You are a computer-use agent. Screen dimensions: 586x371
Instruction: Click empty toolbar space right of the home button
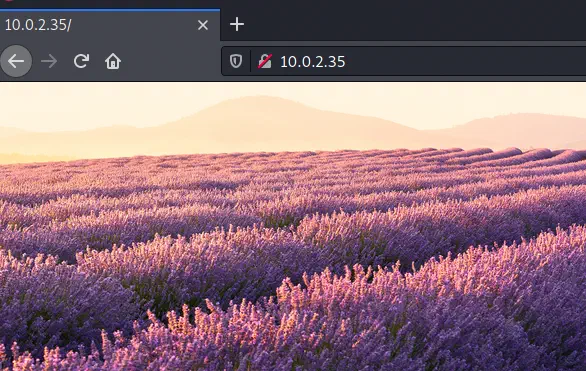pos(172,61)
